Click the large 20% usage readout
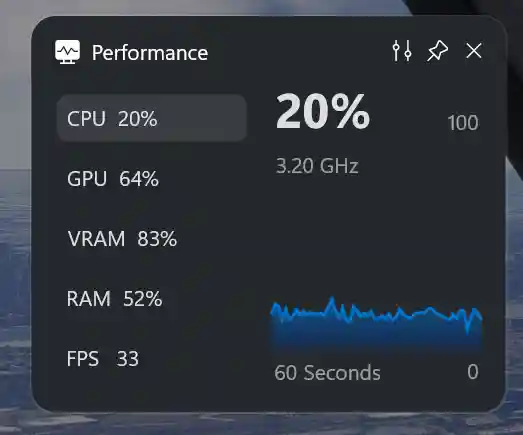This screenshot has height=435, width=523. tap(323, 111)
